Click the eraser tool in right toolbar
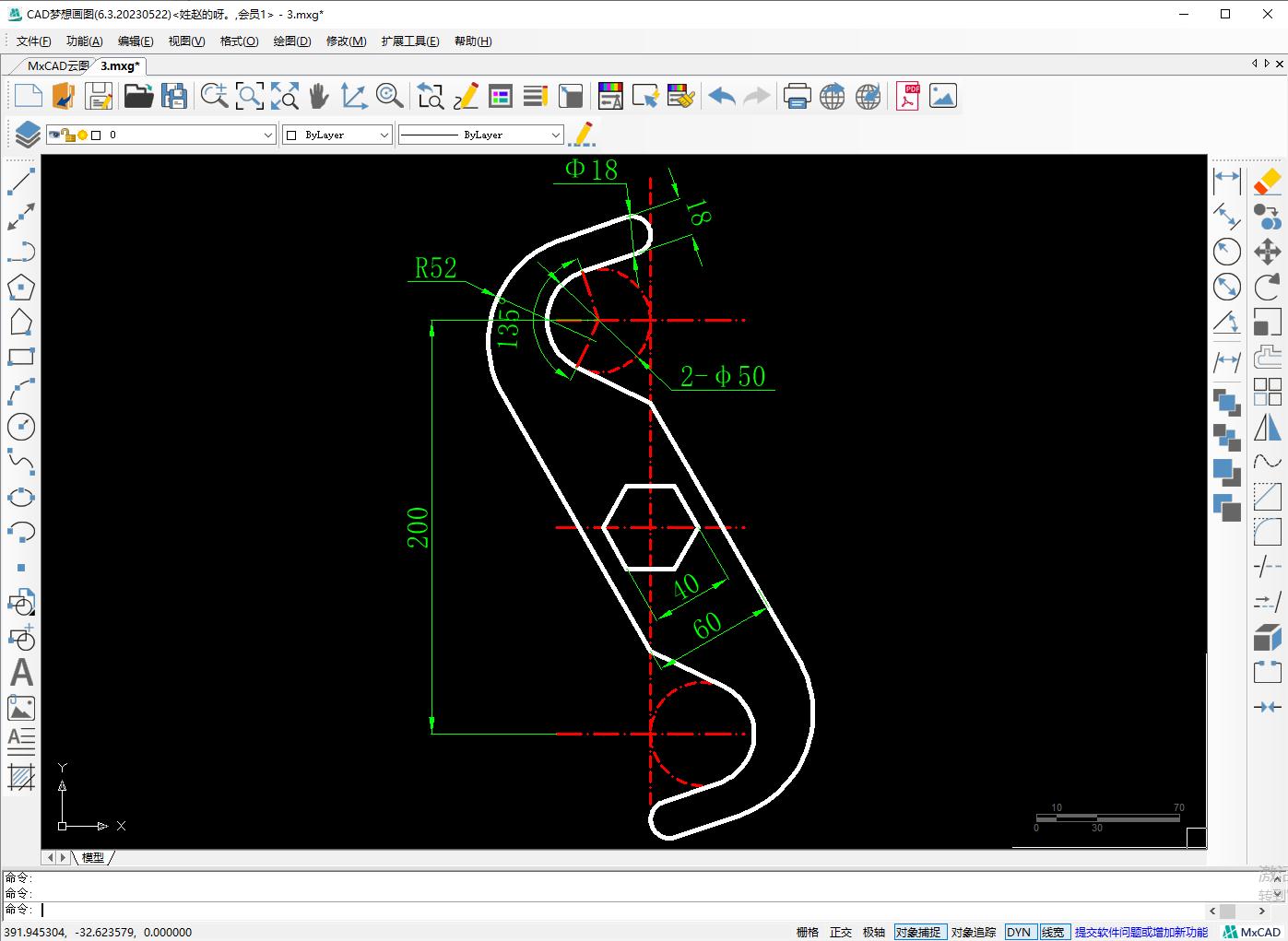The image size is (1288, 941). pos(1268,181)
